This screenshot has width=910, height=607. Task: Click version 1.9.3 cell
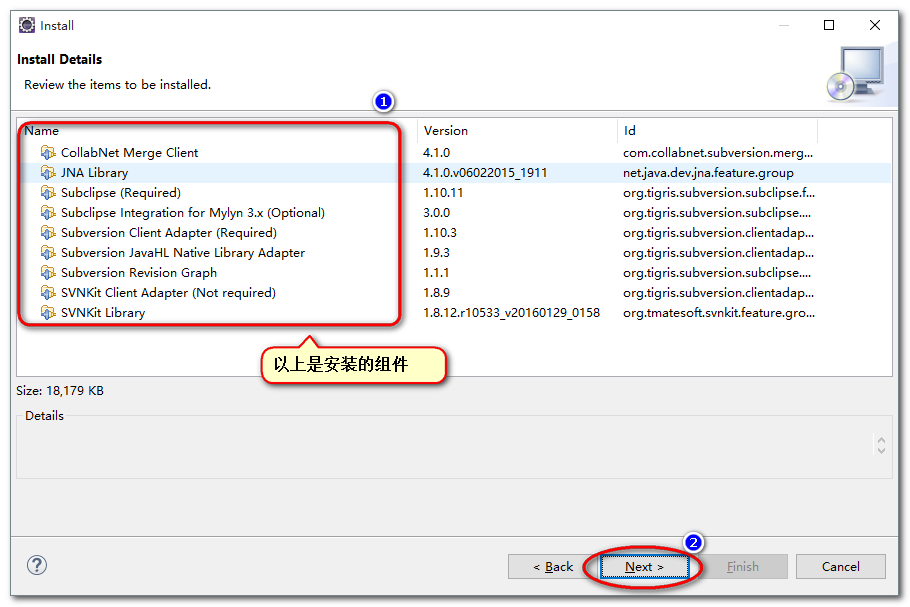[436, 253]
